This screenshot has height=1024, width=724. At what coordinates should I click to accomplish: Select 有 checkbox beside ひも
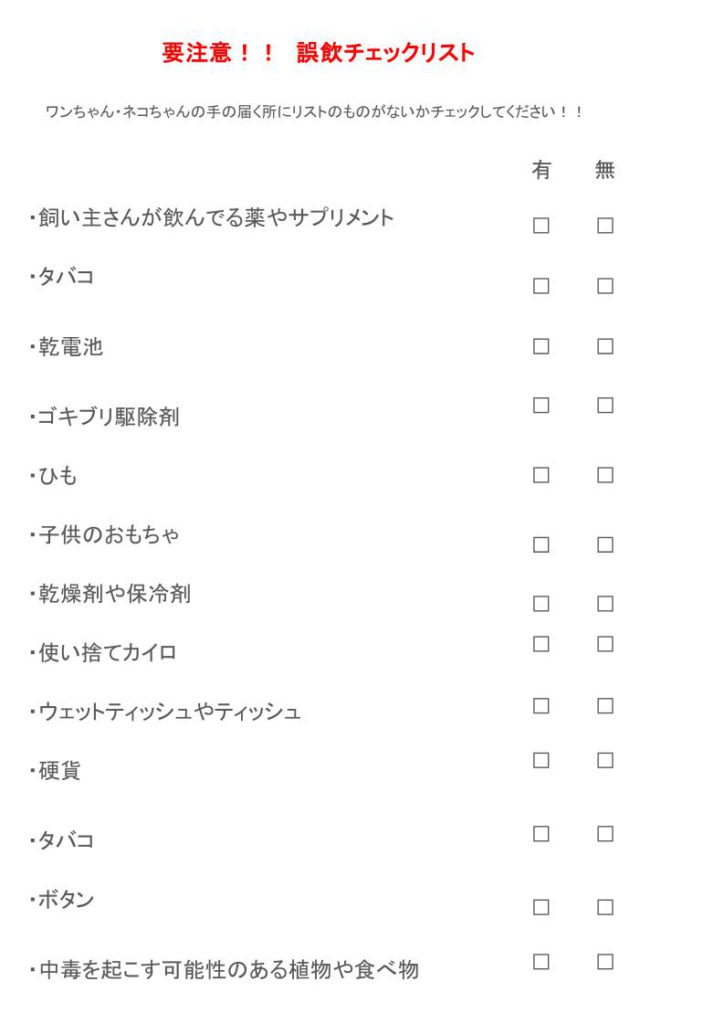541,475
